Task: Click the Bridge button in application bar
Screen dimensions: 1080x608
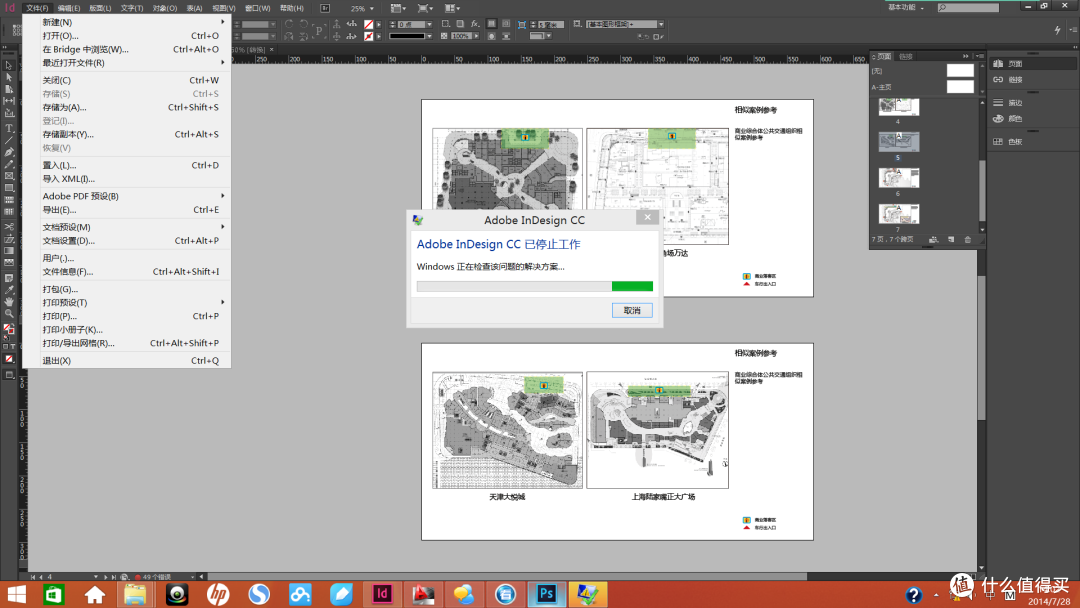Action: 325,8
